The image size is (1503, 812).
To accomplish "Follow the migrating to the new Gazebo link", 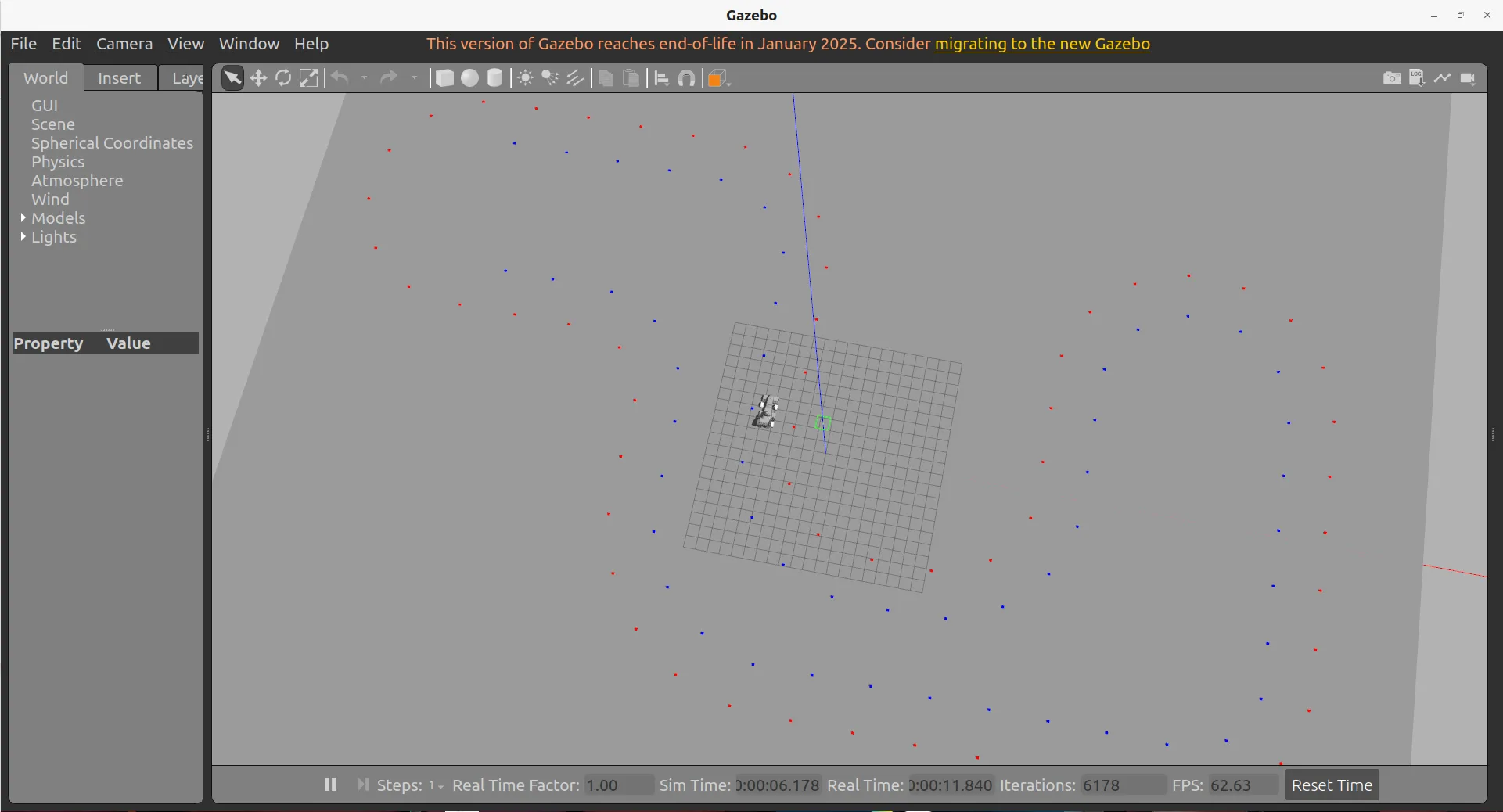I will tap(1042, 44).
